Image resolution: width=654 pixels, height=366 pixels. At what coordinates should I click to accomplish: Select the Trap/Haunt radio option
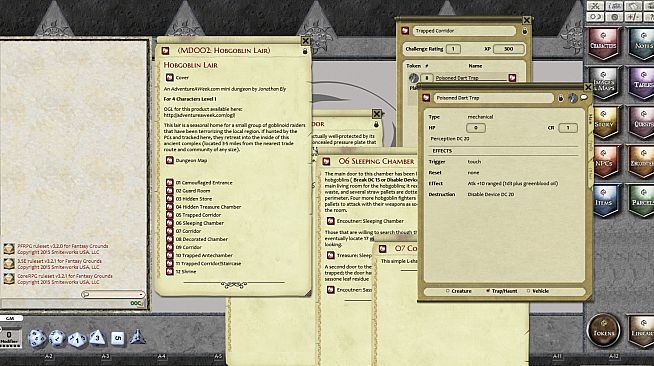(x=501, y=291)
